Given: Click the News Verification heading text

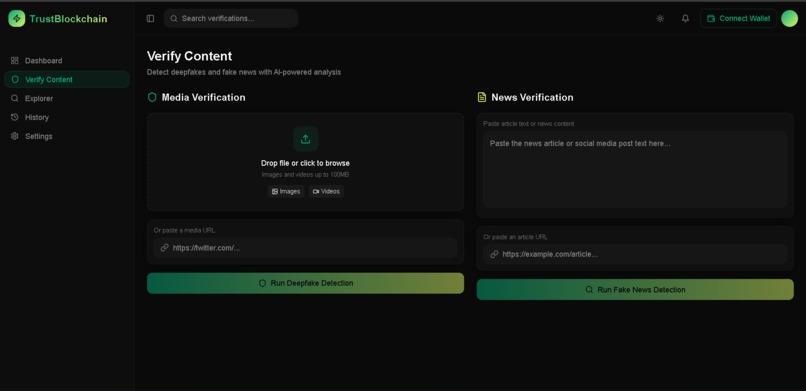Looking at the screenshot, I should (x=532, y=97).
